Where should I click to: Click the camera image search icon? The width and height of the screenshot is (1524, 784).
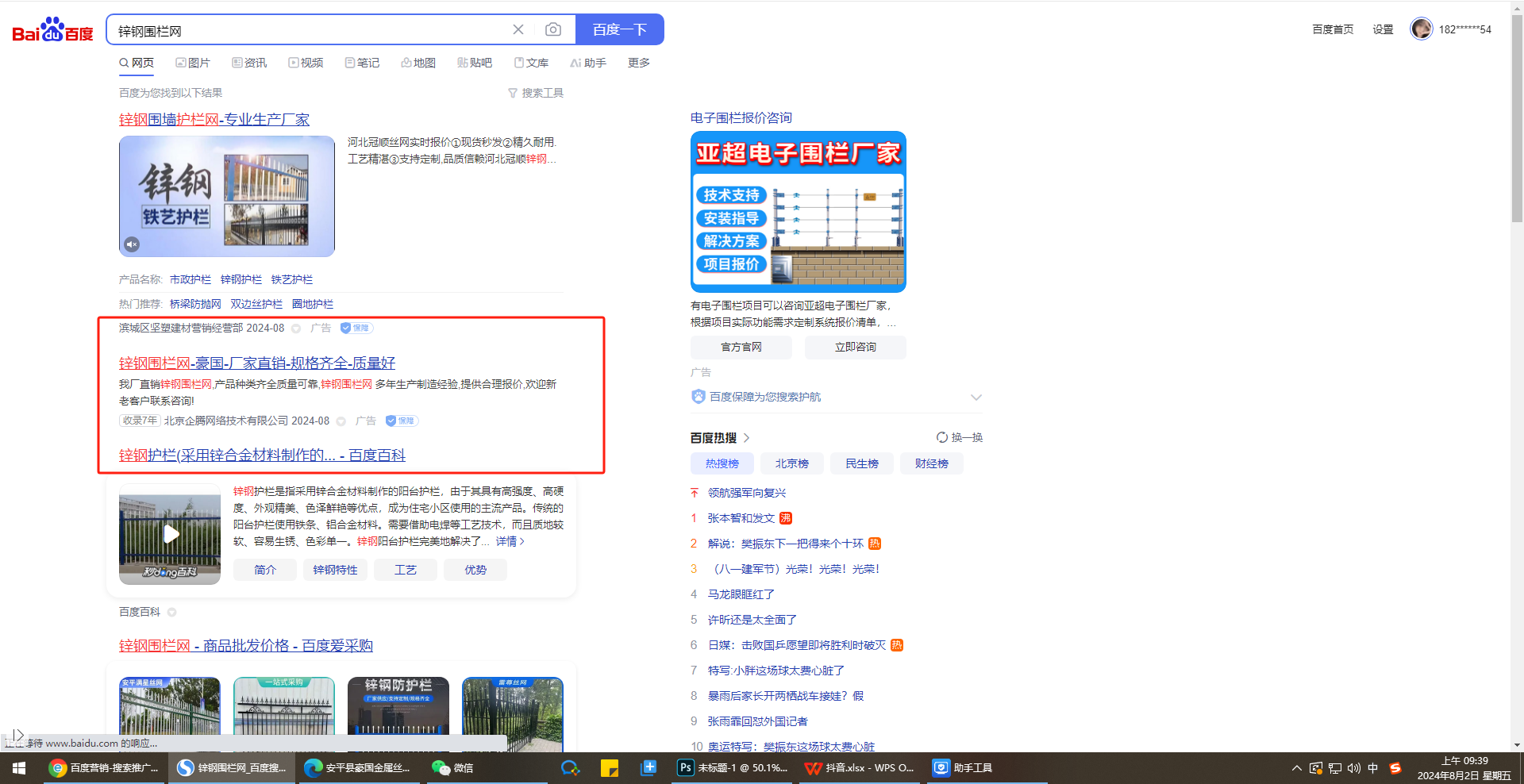tap(553, 30)
